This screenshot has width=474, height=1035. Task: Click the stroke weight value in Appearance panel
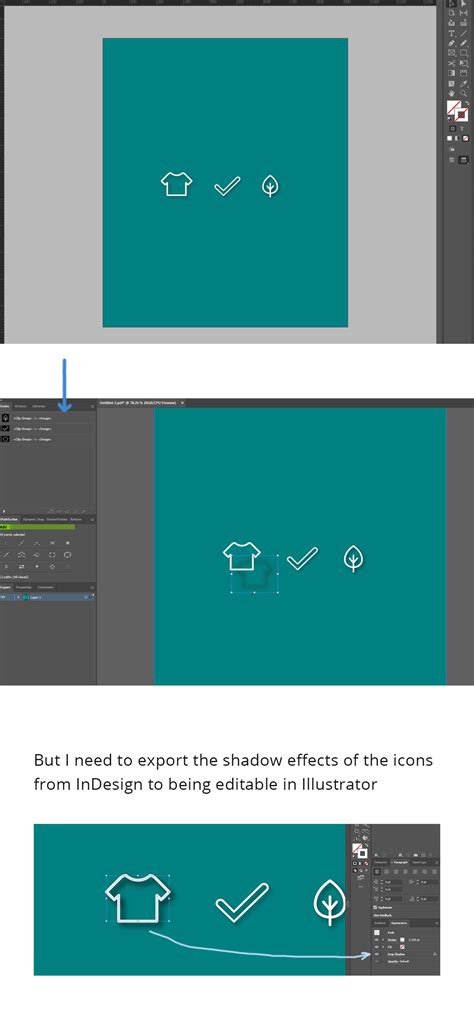click(415, 940)
